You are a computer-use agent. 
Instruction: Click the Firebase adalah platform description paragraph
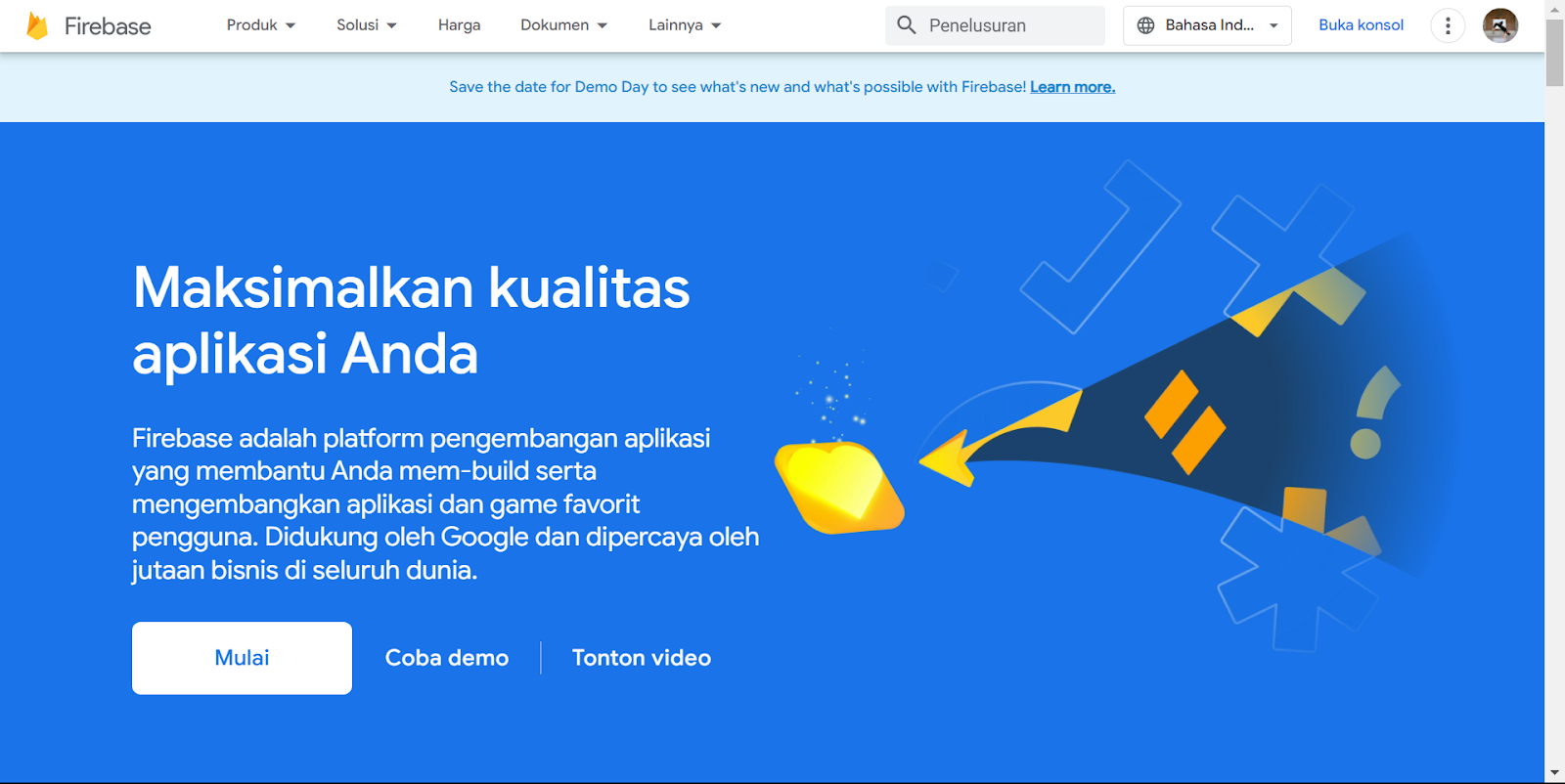[x=445, y=504]
